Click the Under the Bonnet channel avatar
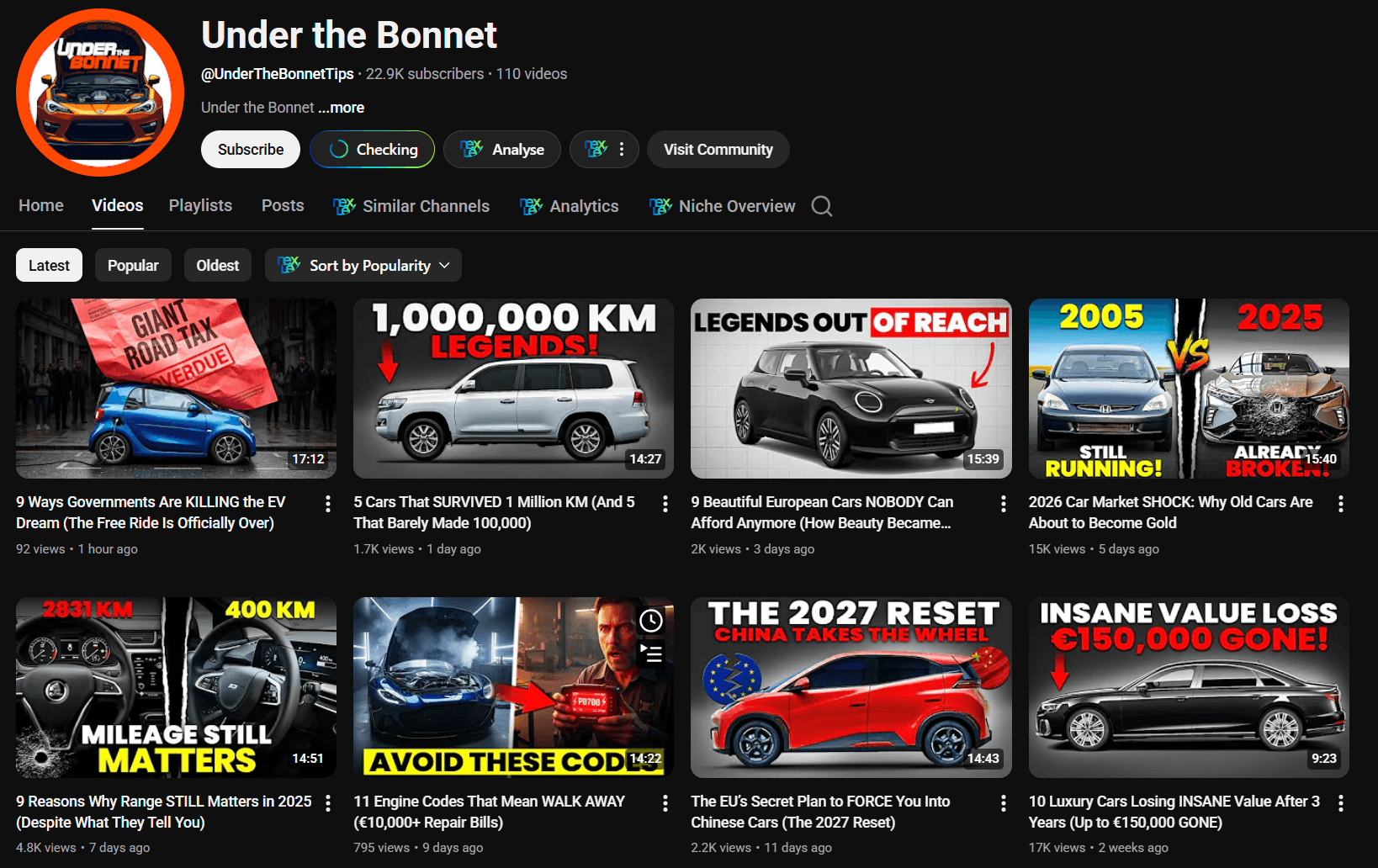Image resolution: width=1378 pixels, height=868 pixels. (x=100, y=93)
